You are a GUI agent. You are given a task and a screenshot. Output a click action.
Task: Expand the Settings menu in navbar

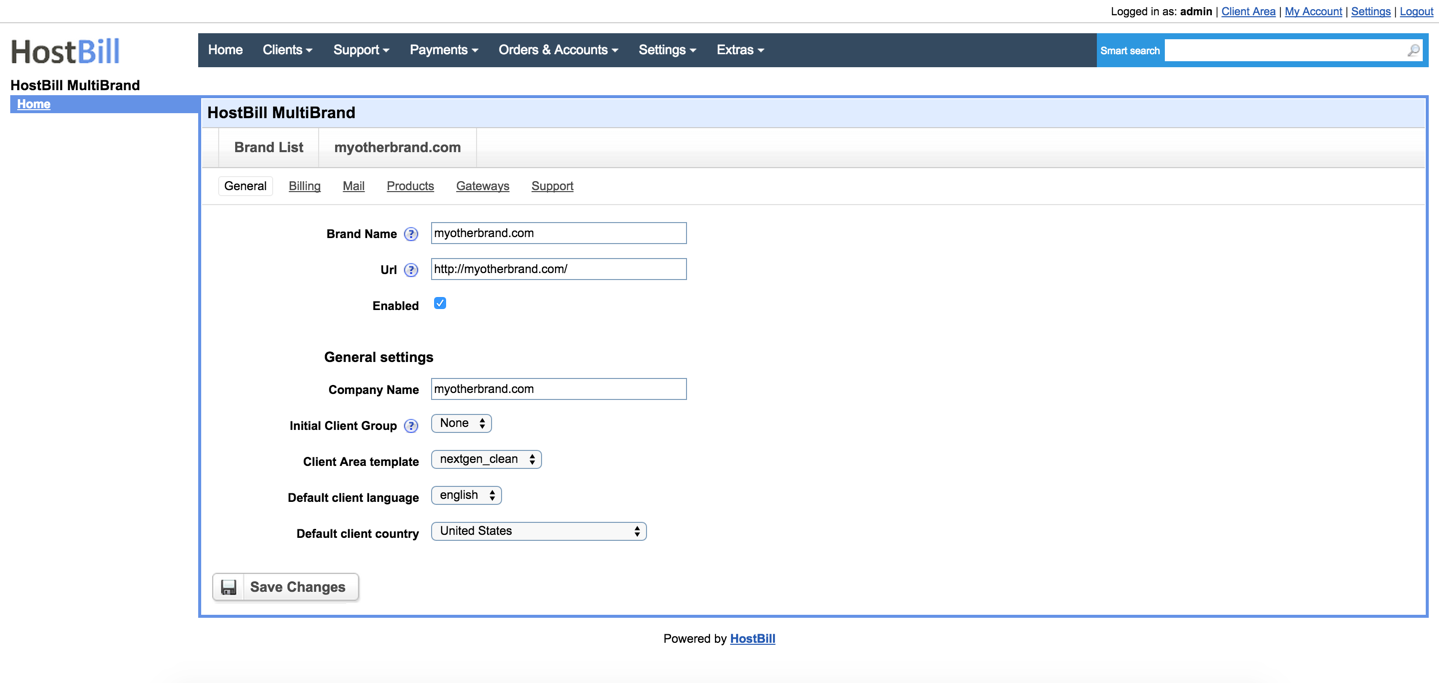[667, 50]
